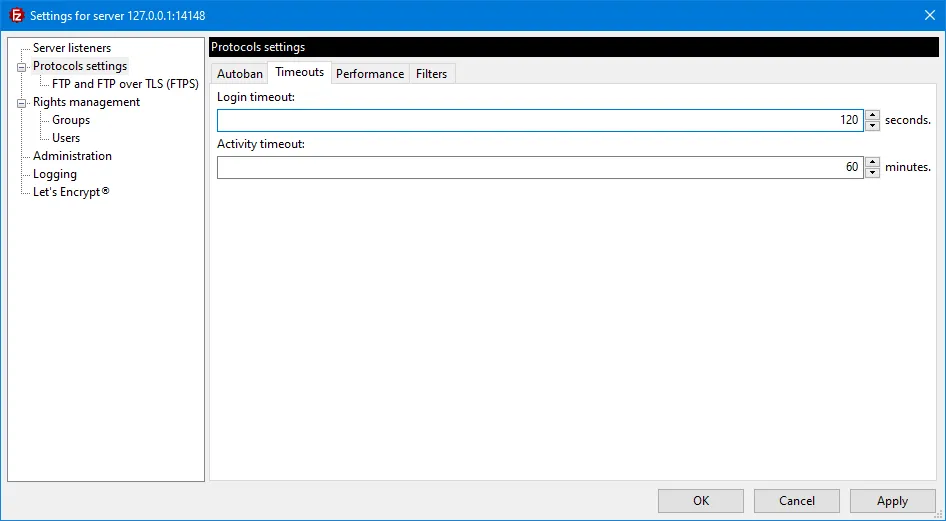Increase Login timeout with the up arrow
The height and width of the screenshot is (521, 946).
(873, 115)
